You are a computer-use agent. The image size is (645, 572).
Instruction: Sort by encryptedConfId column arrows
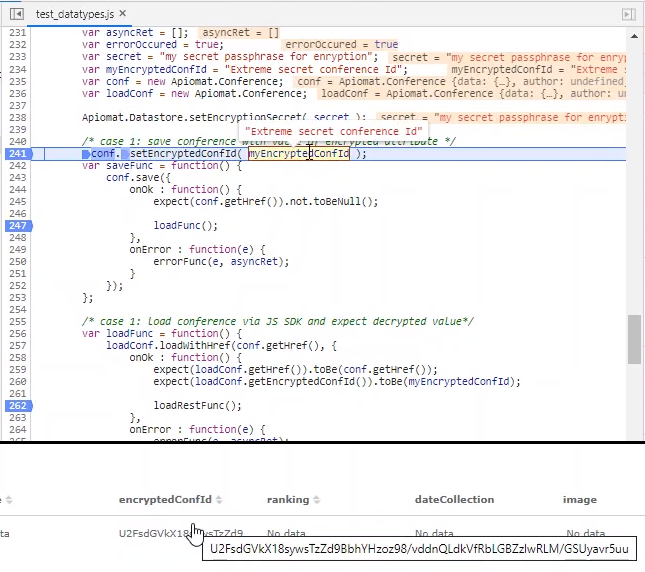pos(219,500)
